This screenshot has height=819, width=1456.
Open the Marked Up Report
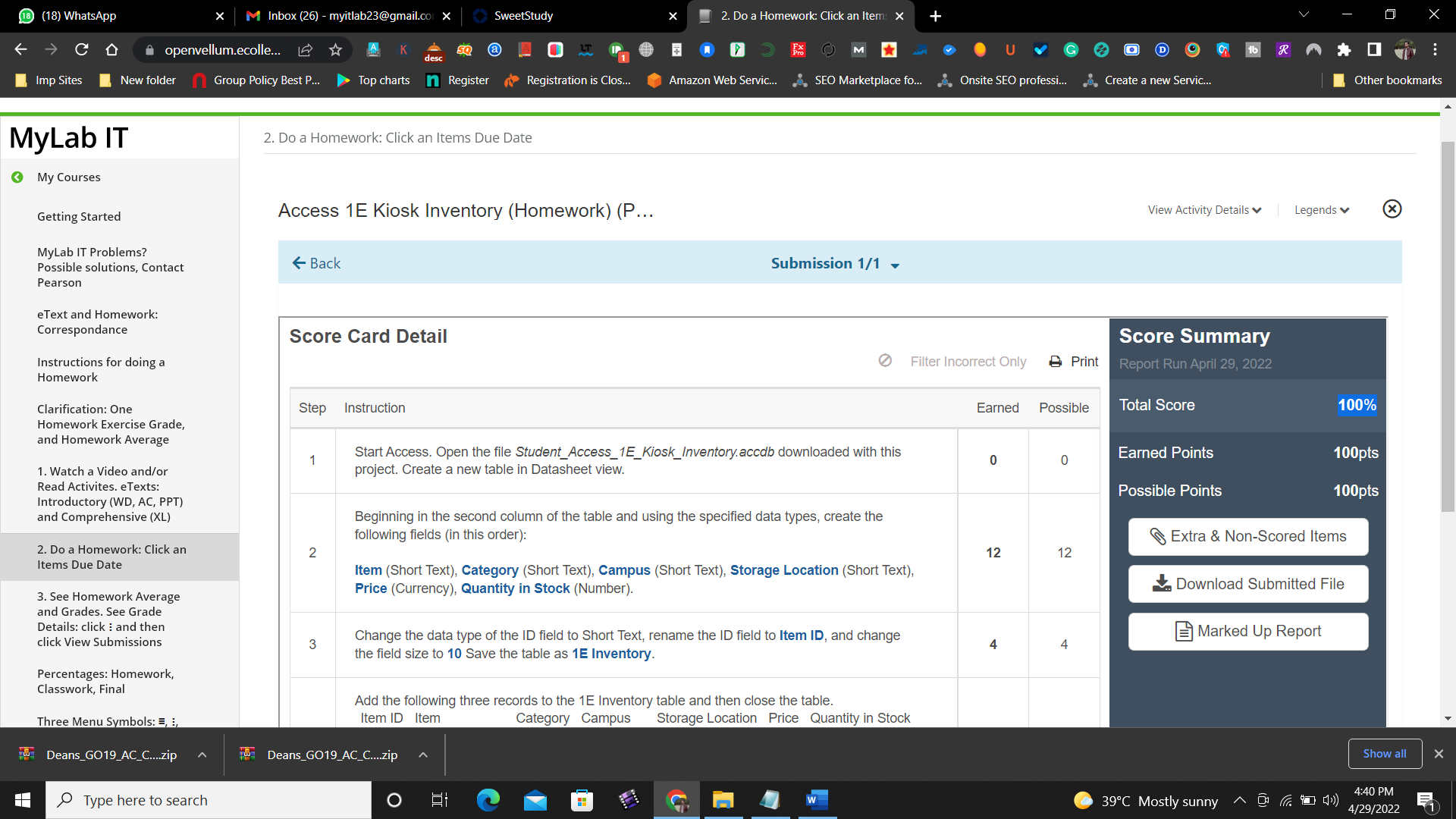pos(1248,632)
